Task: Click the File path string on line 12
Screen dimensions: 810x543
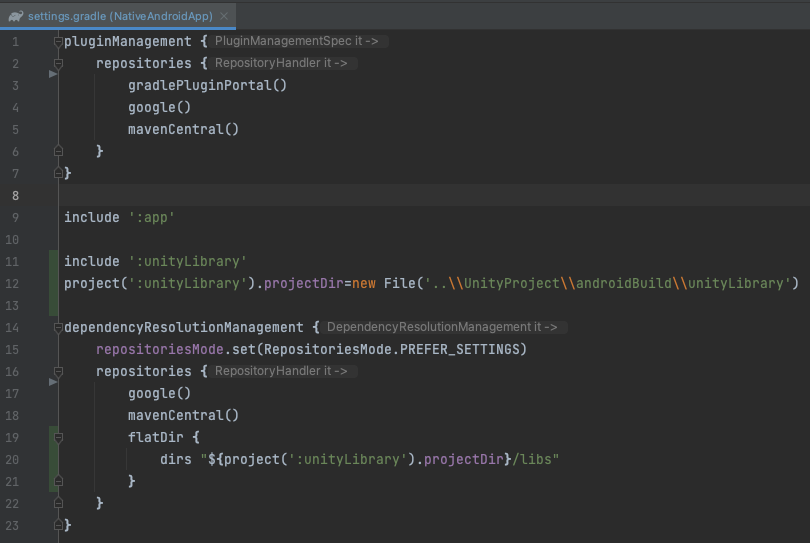Action: (608, 284)
